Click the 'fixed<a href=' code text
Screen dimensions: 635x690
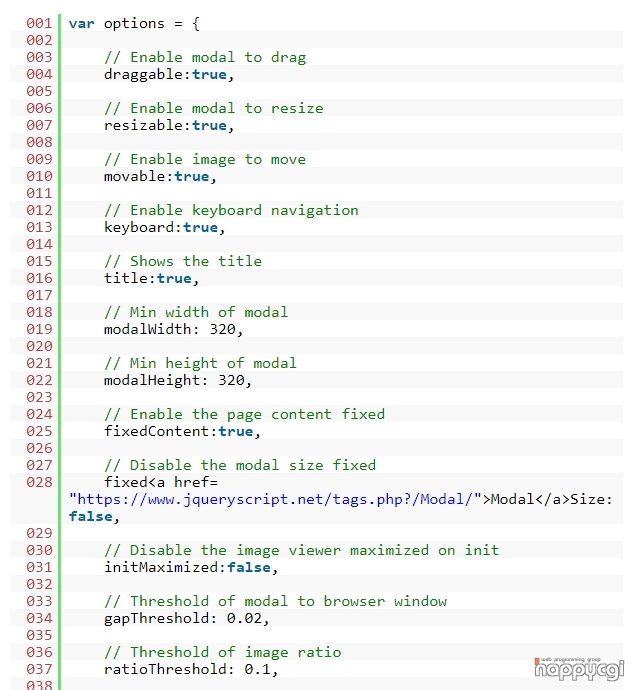(161, 483)
